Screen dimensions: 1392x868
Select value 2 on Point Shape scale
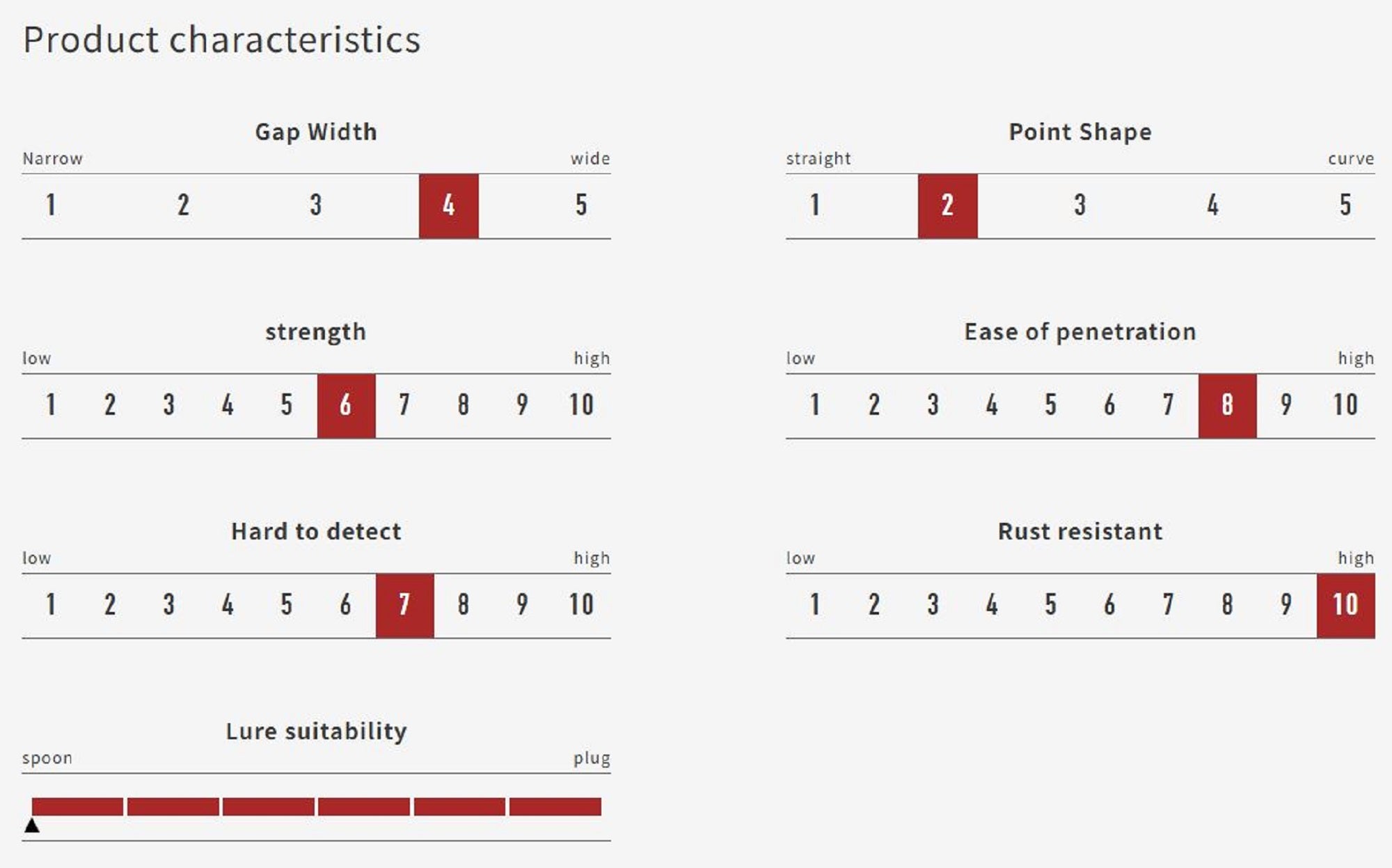click(947, 205)
